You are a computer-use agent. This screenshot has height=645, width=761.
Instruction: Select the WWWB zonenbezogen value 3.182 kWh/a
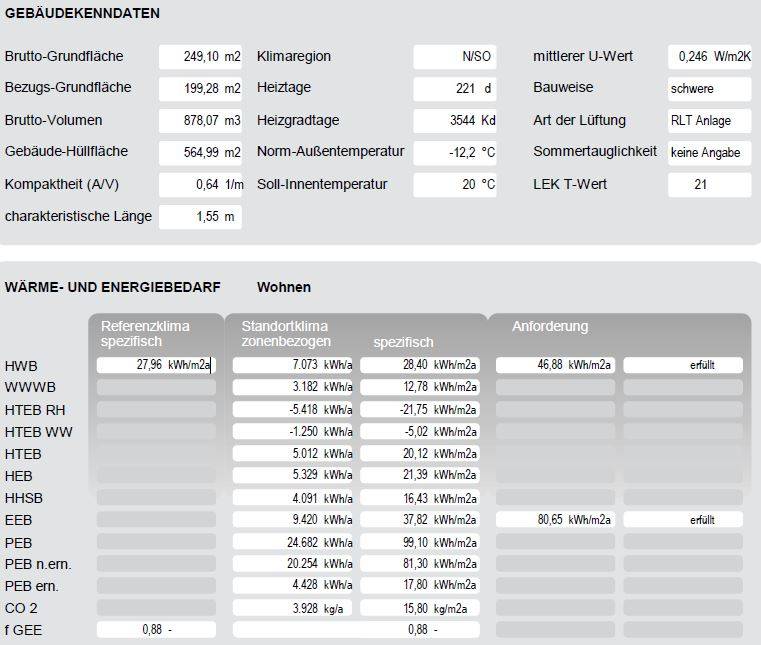[x=293, y=387]
